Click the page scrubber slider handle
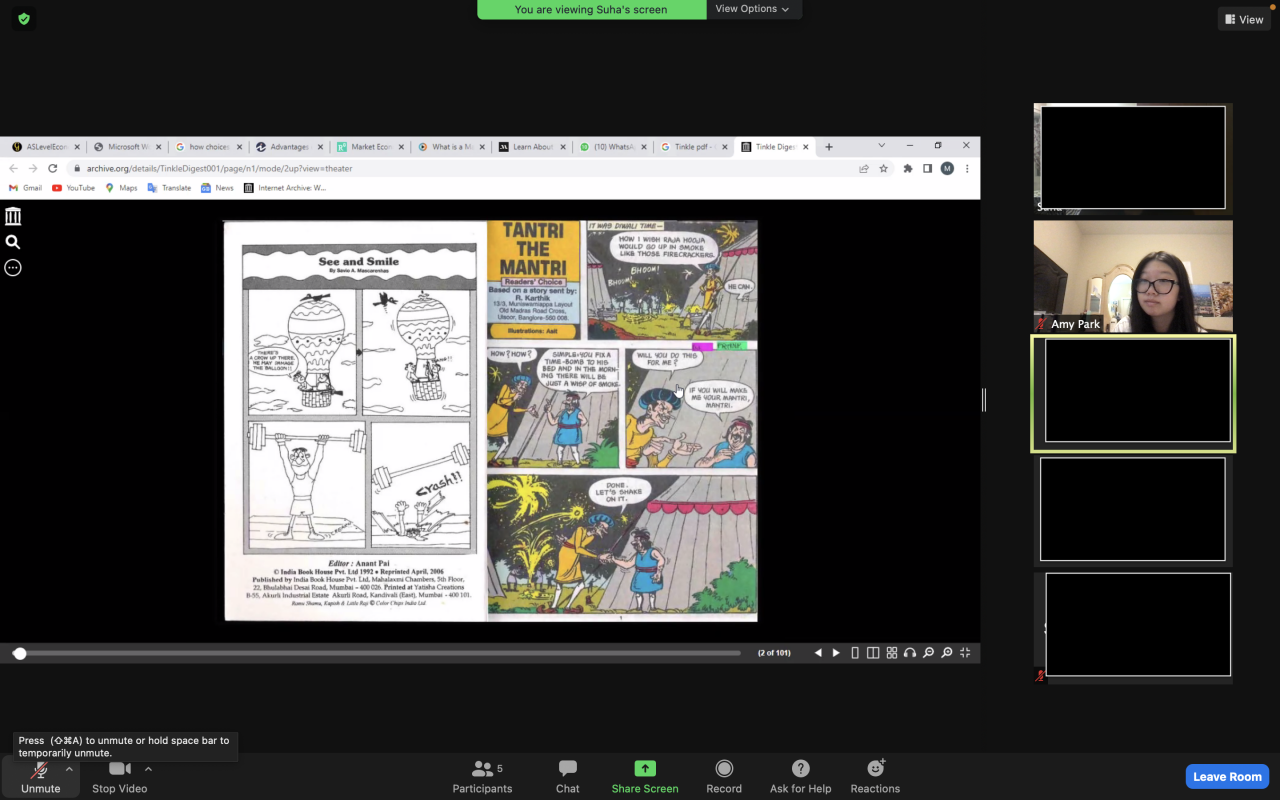1280x800 pixels. [x=19, y=653]
